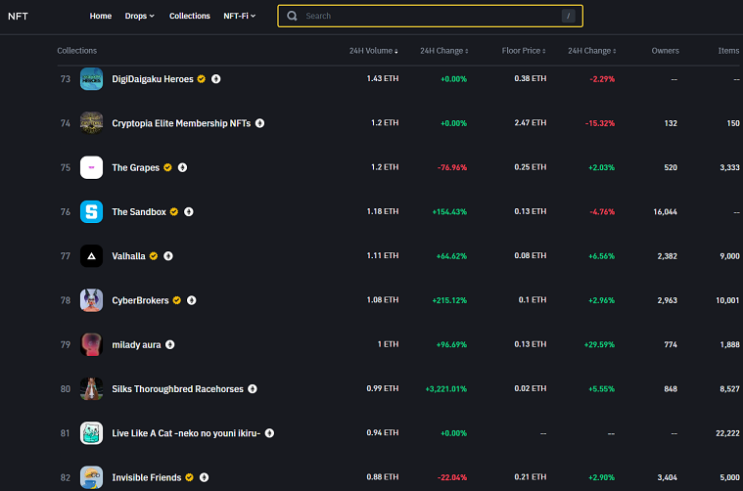Open Invisible Friends collection link
The width and height of the screenshot is (743, 491).
pos(146,478)
